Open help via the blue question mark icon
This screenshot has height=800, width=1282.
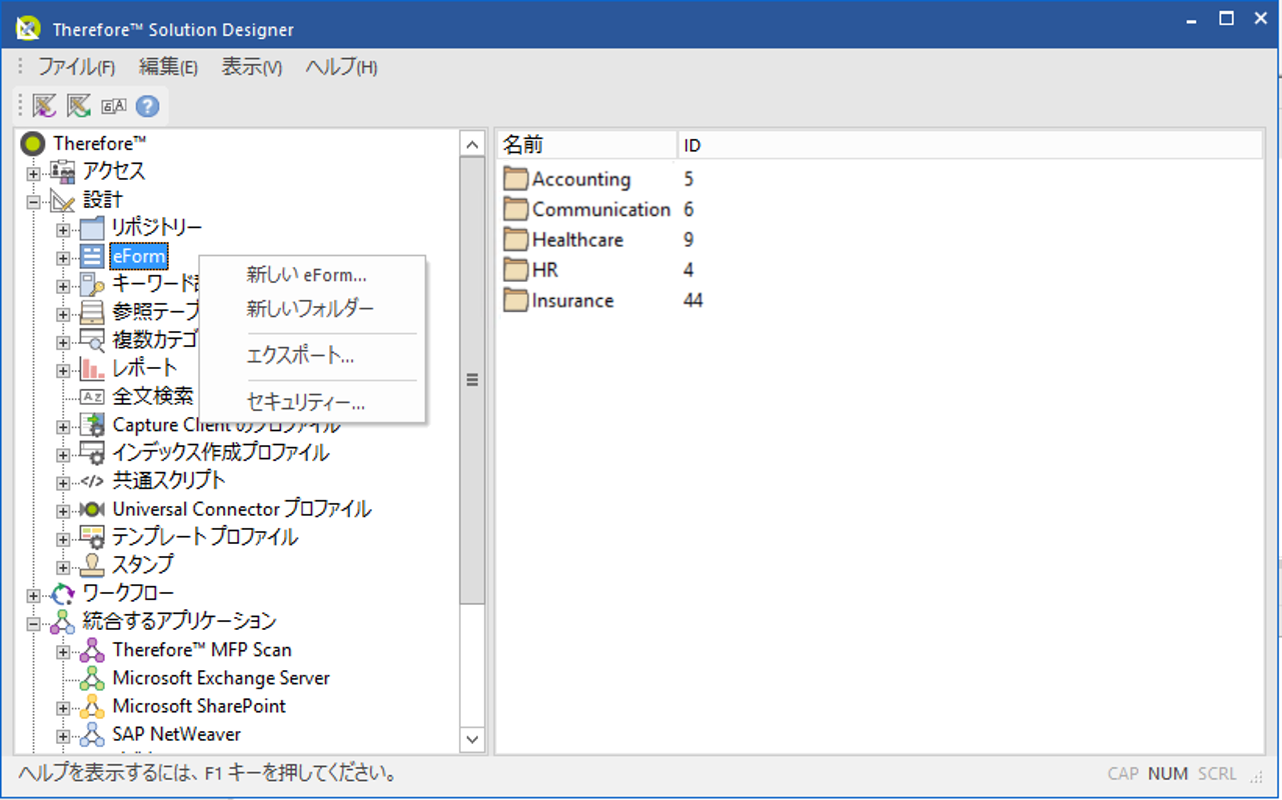(x=148, y=106)
